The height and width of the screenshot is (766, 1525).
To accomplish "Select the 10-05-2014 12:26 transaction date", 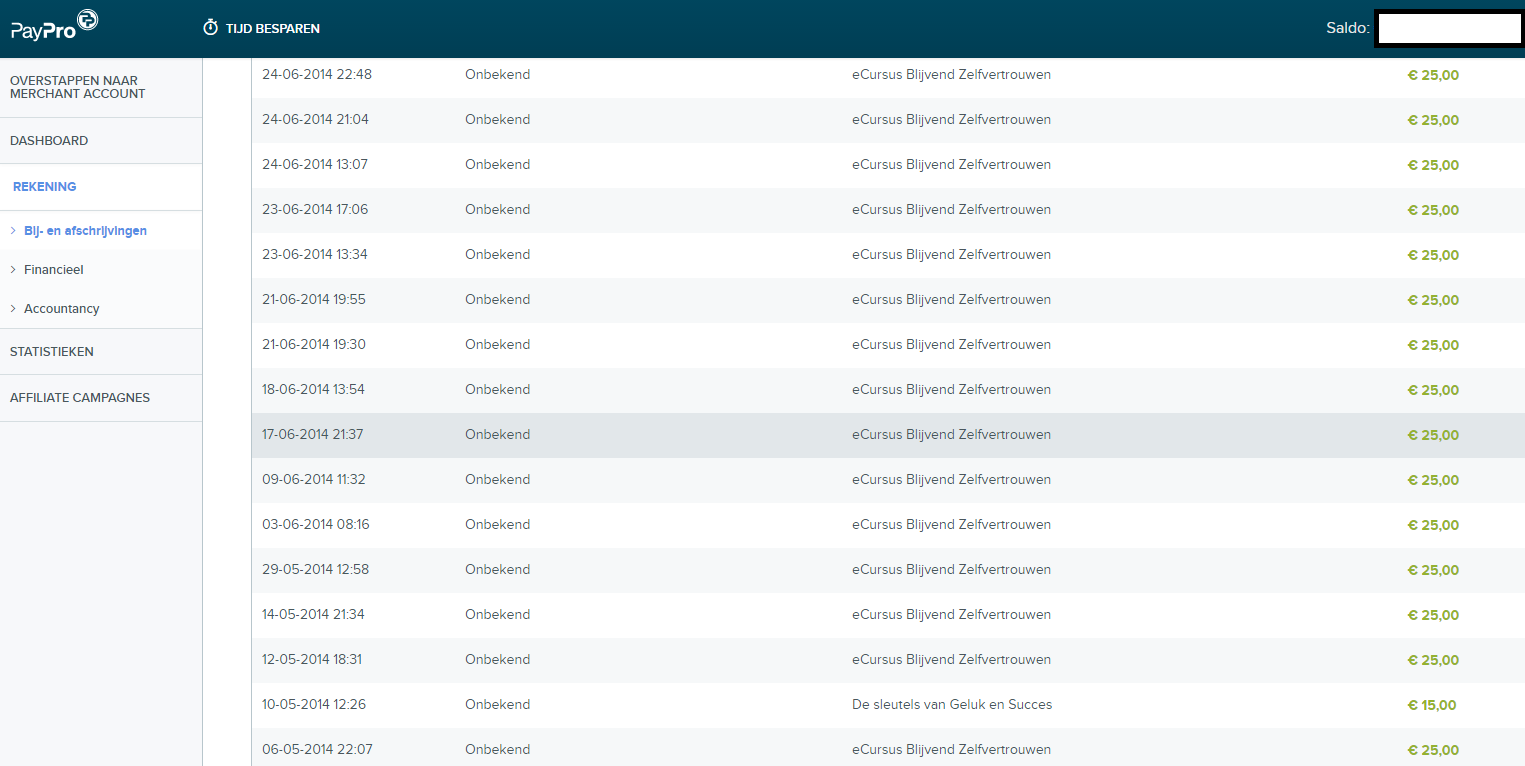I will 314,705.
